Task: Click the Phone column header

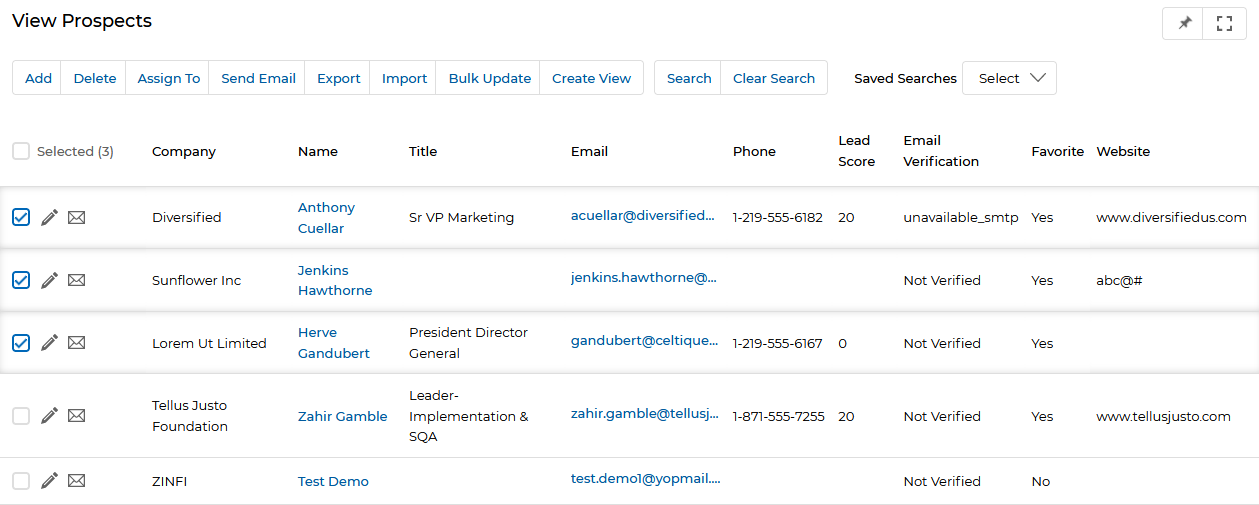Action: (754, 151)
